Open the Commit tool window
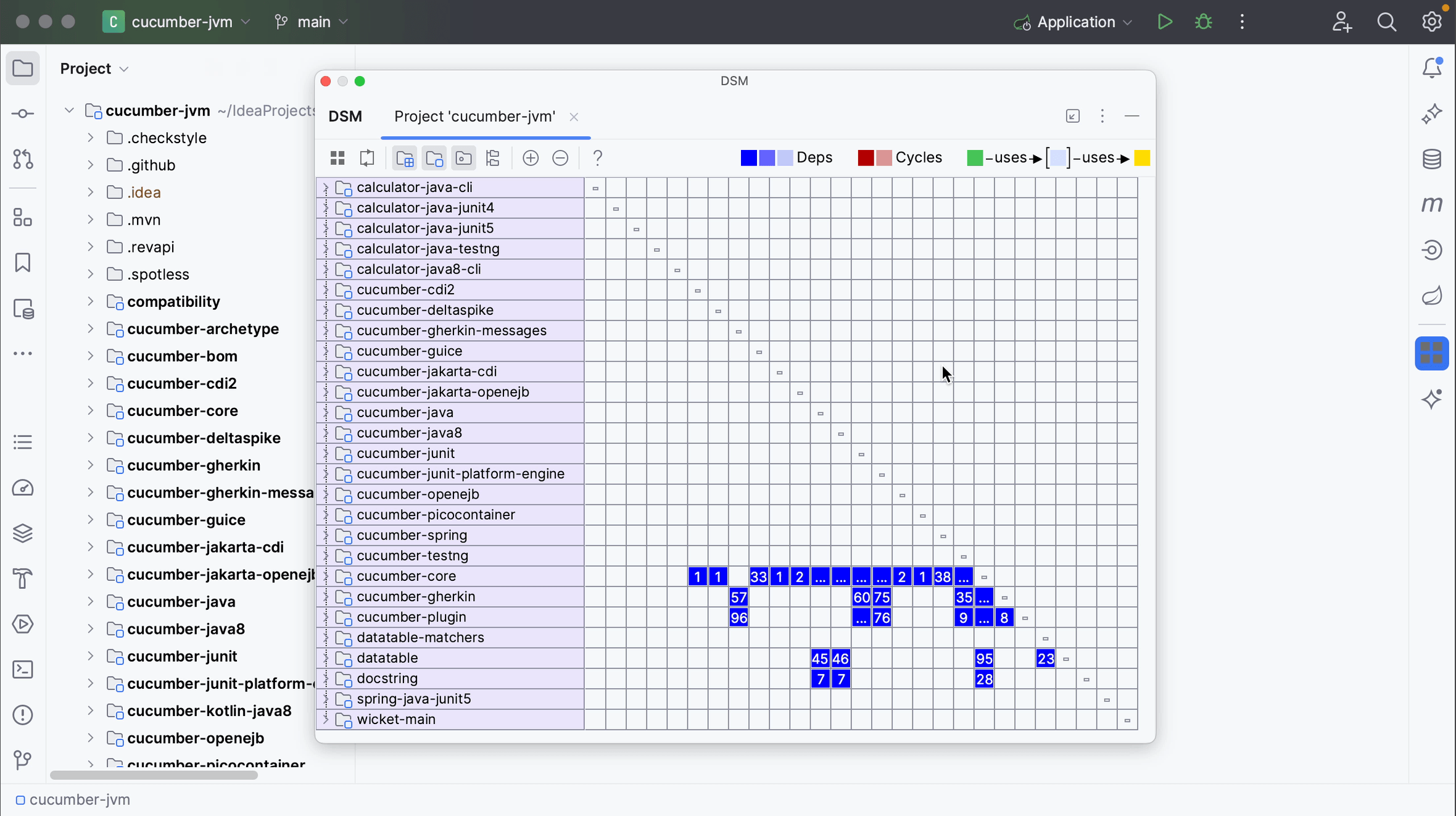1456x816 pixels. [x=22, y=114]
